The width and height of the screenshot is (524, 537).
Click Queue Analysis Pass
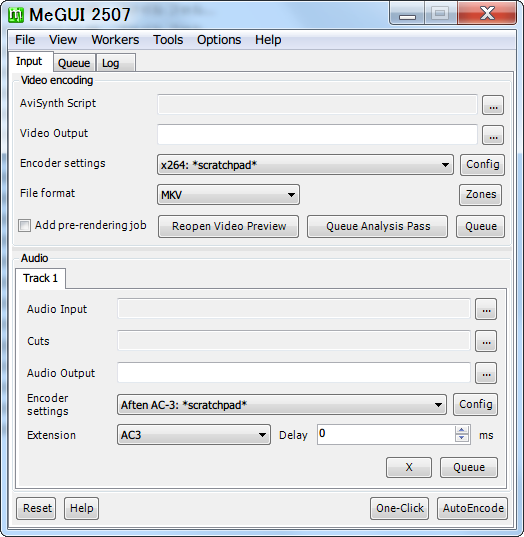pos(377,226)
